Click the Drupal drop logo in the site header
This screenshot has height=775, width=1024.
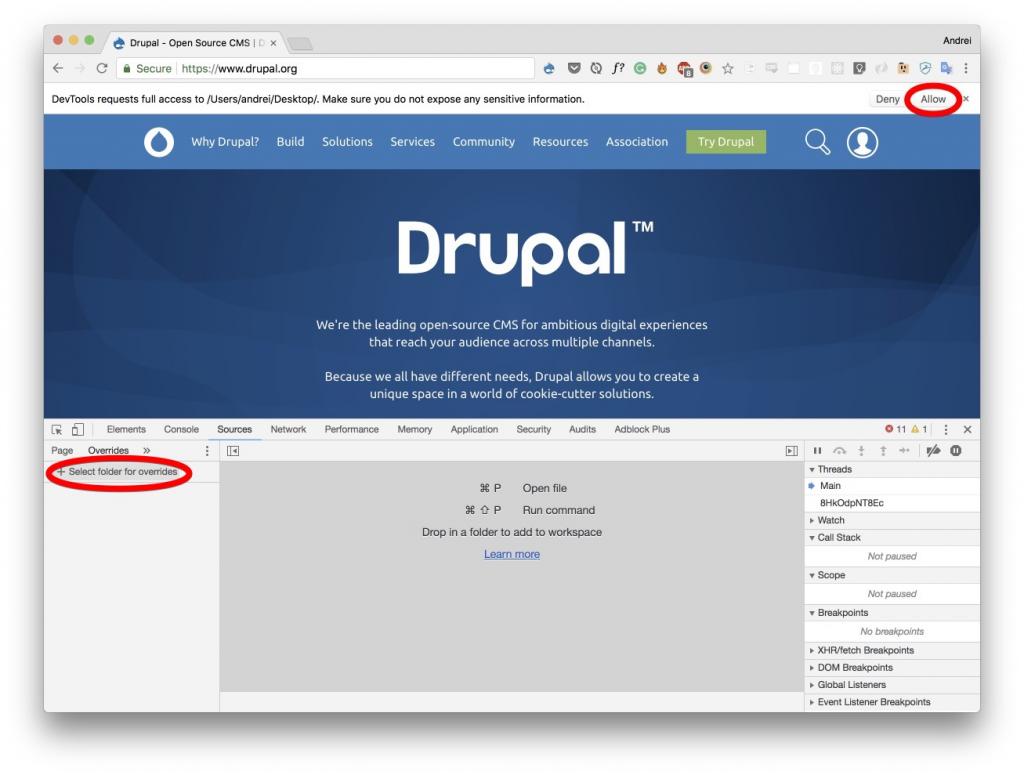point(159,142)
